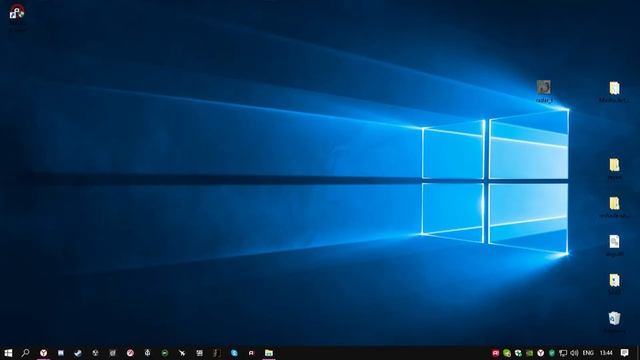Open the green shield security tray icon
Image resolution: width=640 pixels, height=360 pixels.
click(552, 353)
